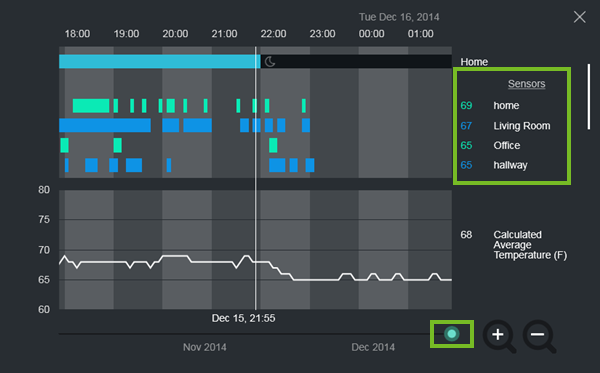Click the 65 Office temperature value

click(466, 146)
